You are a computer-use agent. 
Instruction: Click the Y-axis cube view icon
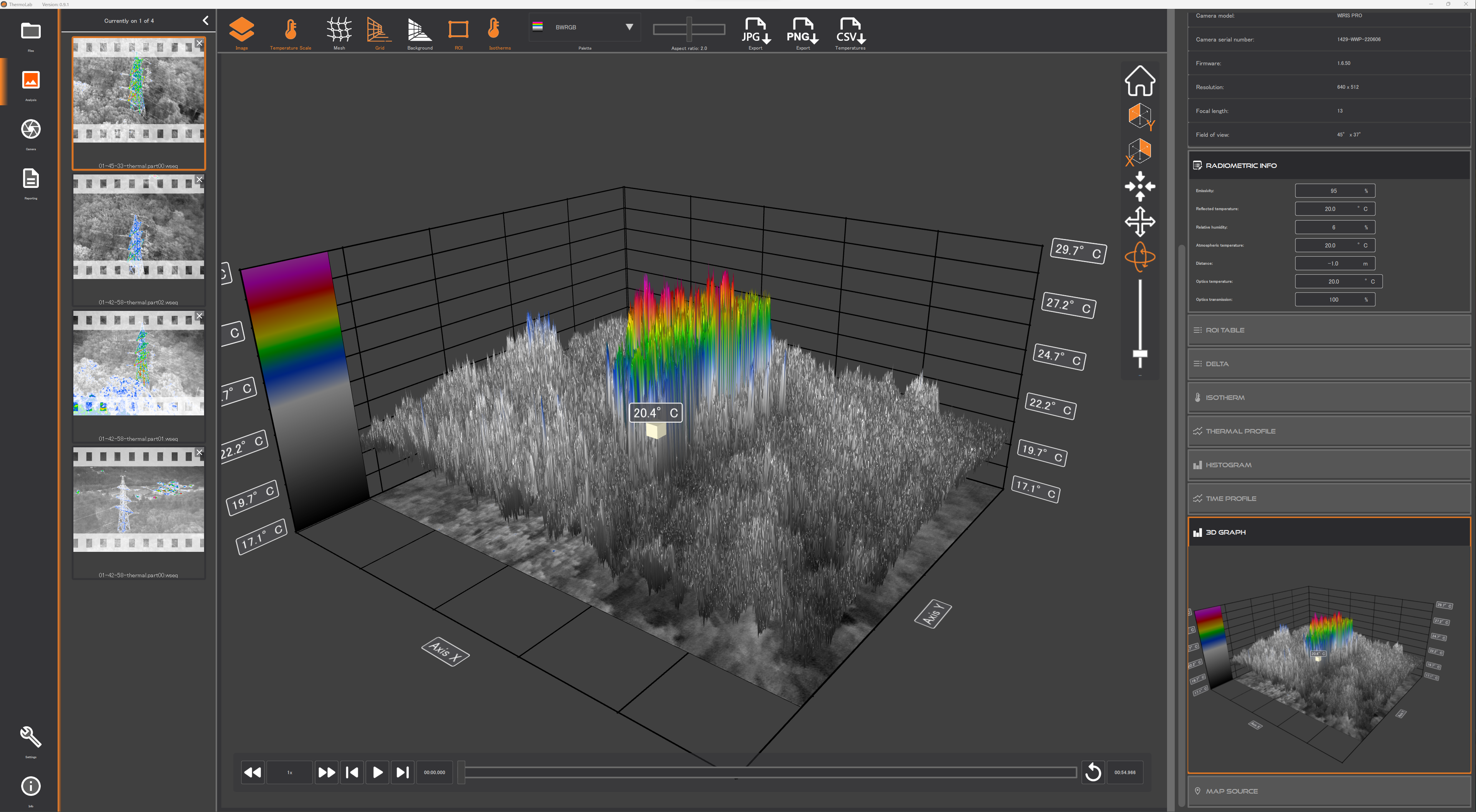click(x=1140, y=116)
